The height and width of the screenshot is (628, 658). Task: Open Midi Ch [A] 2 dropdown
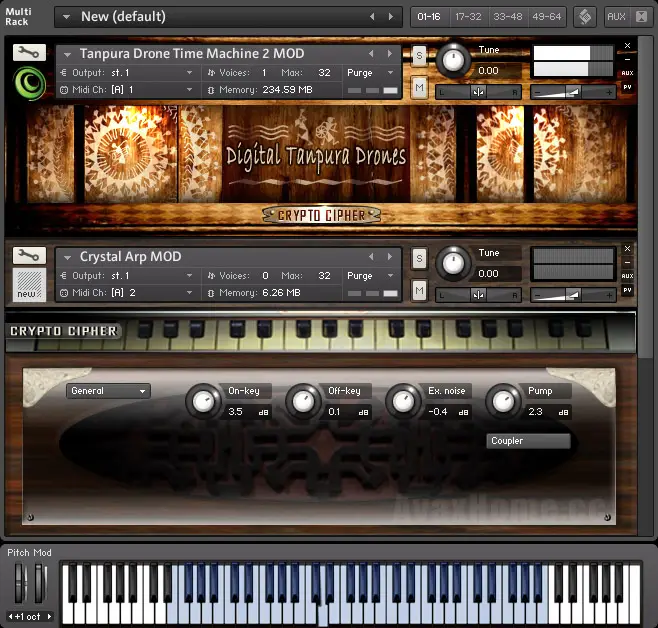(189, 292)
